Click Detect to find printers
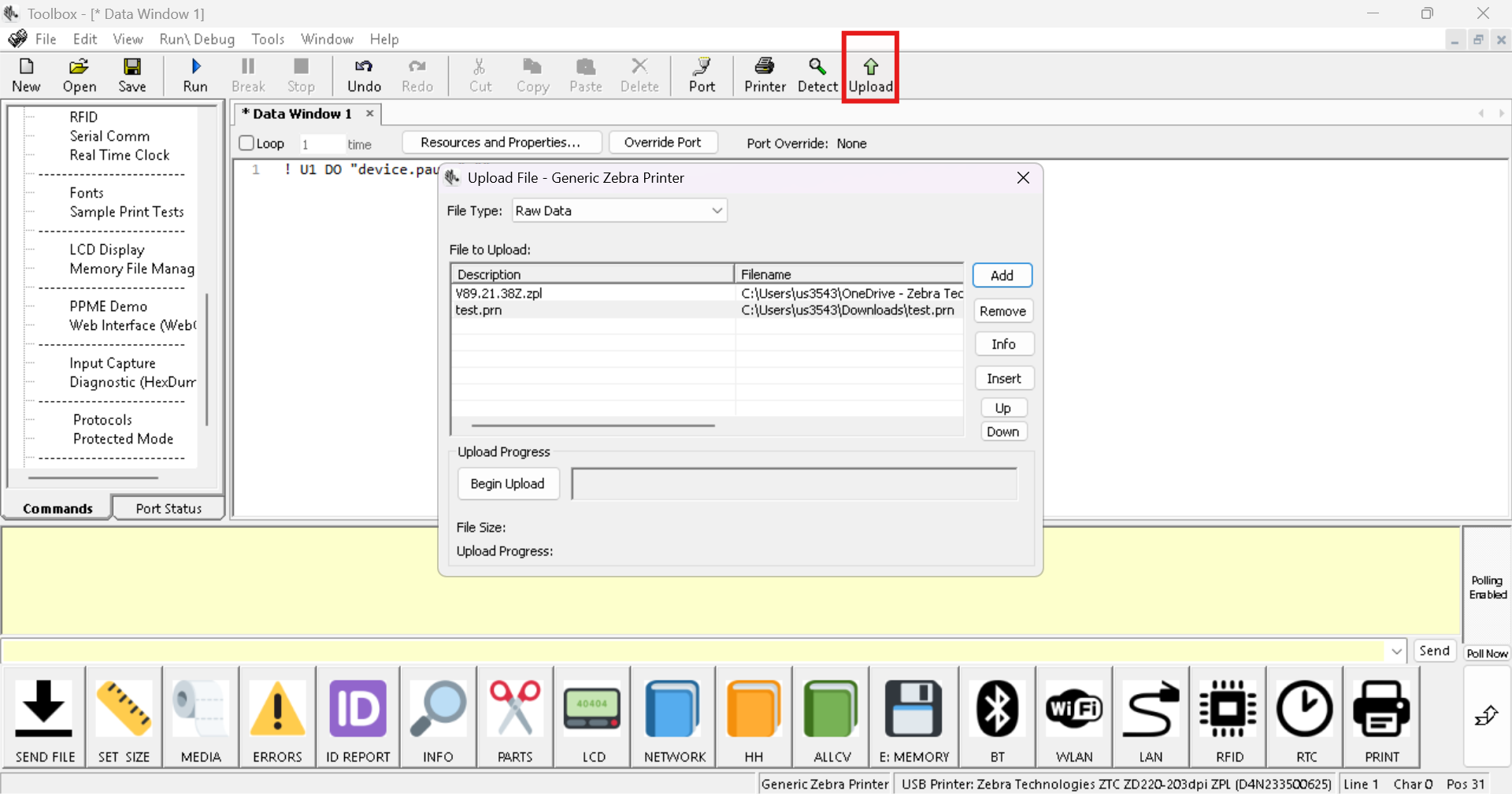This screenshot has width=1512, height=794. 817,75
